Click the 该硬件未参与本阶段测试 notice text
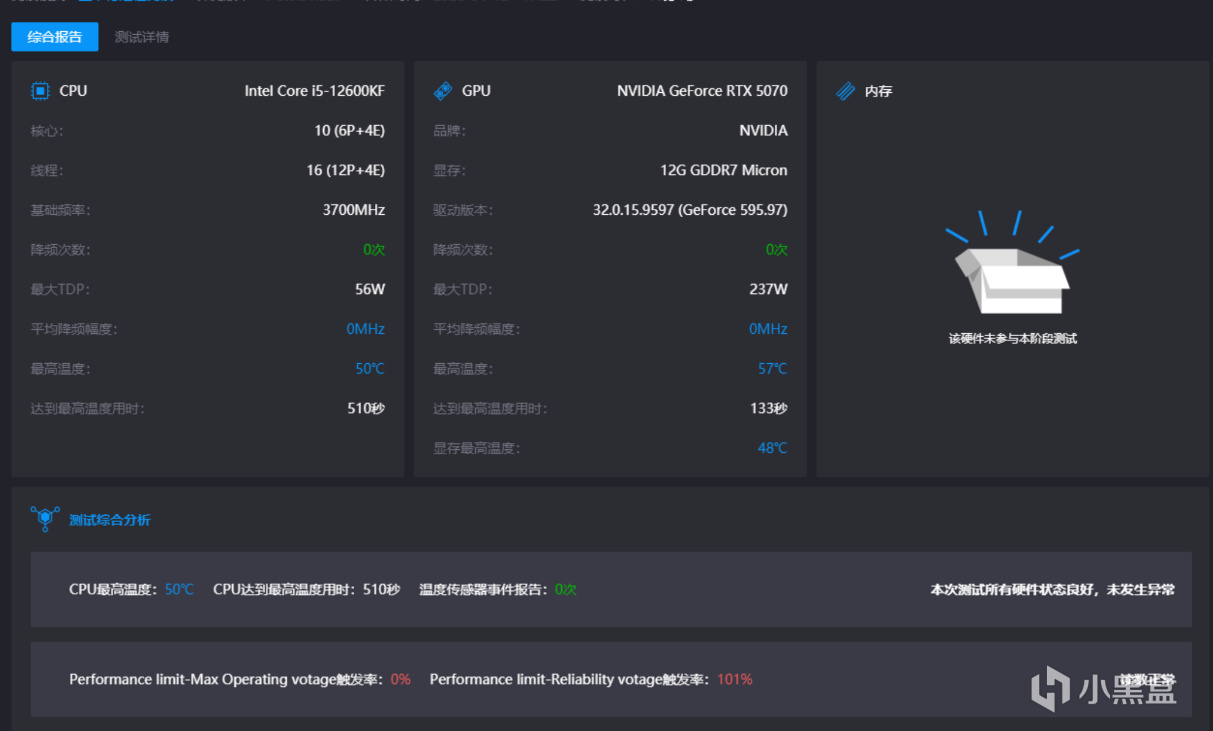 click(1012, 339)
